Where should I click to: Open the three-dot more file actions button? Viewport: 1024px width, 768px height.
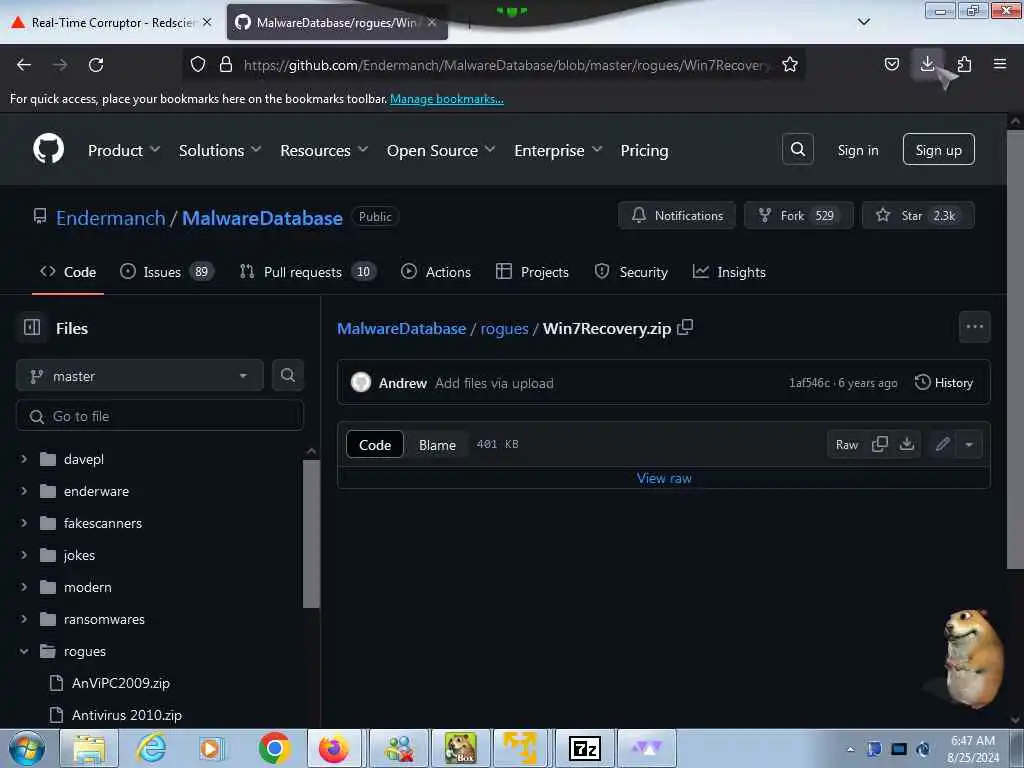click(974, 327)
